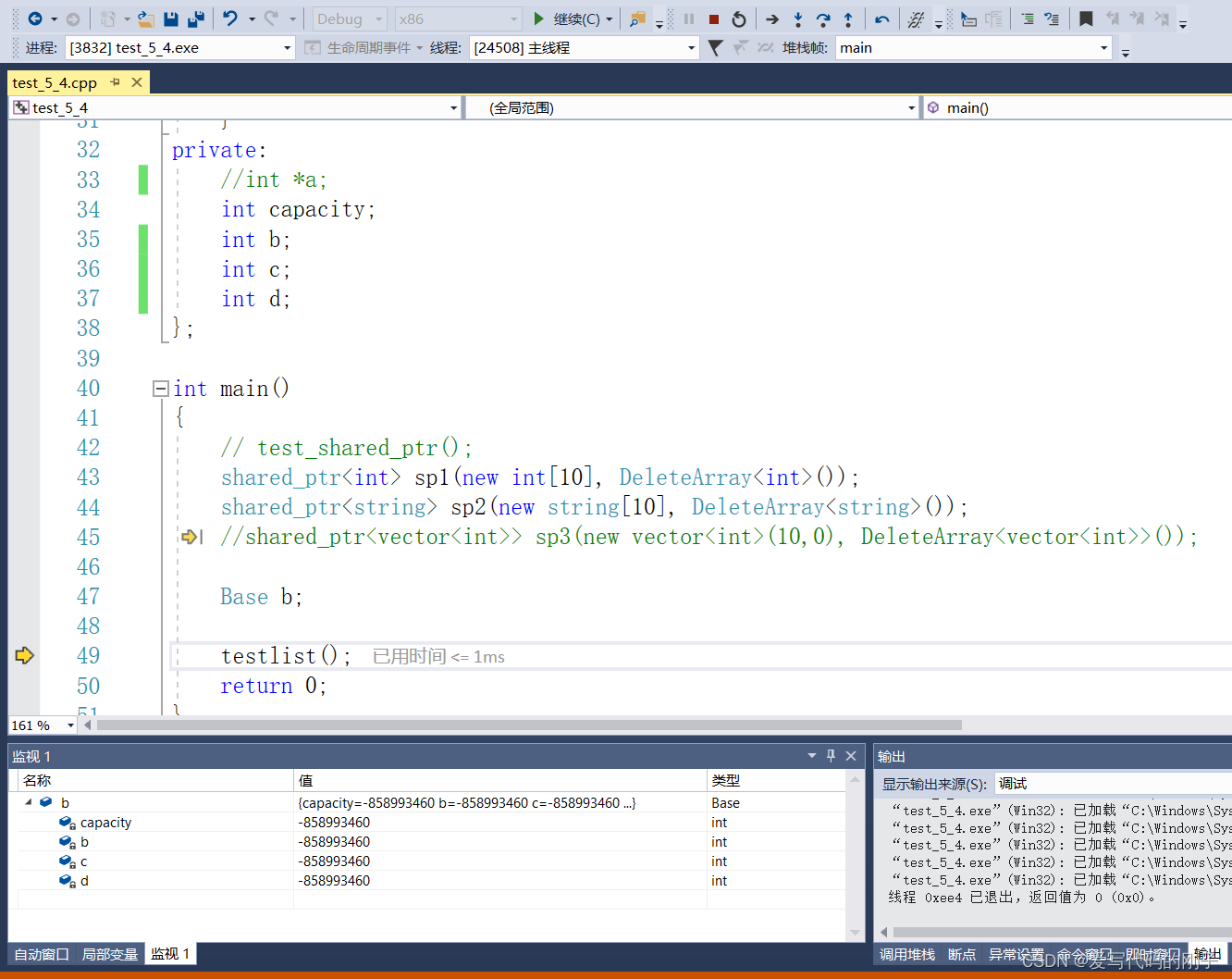Click the cursor-with-box toolbar icon

[x=968, y=19]
